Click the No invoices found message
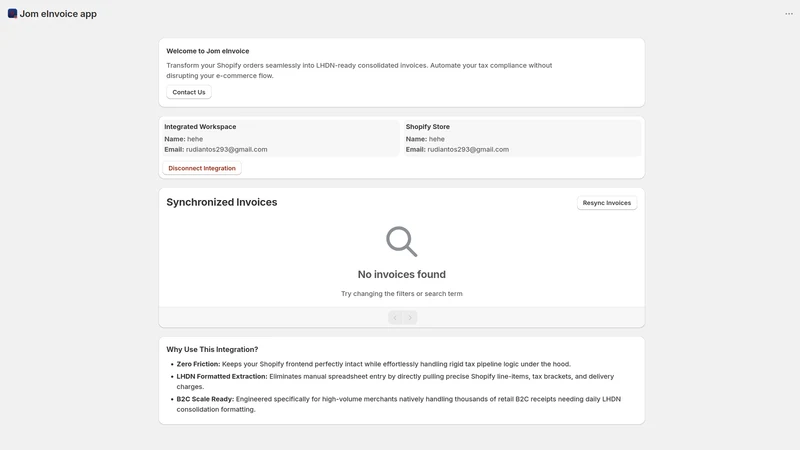 (402, 274)
